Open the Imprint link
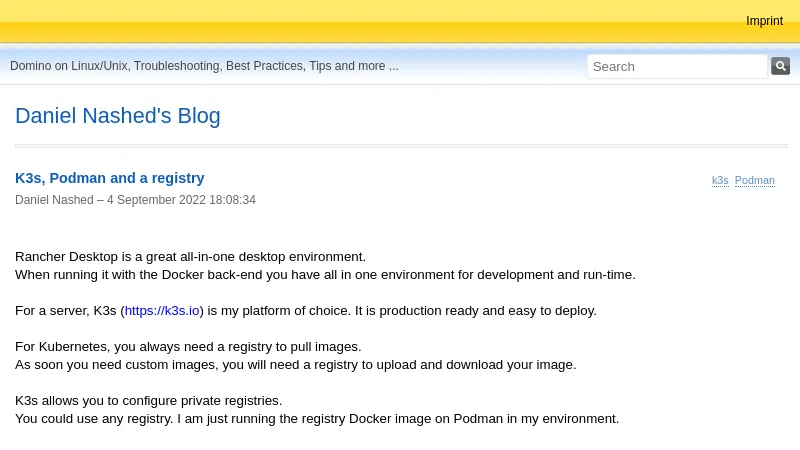The image size is (800, 450). pos(764,21)
